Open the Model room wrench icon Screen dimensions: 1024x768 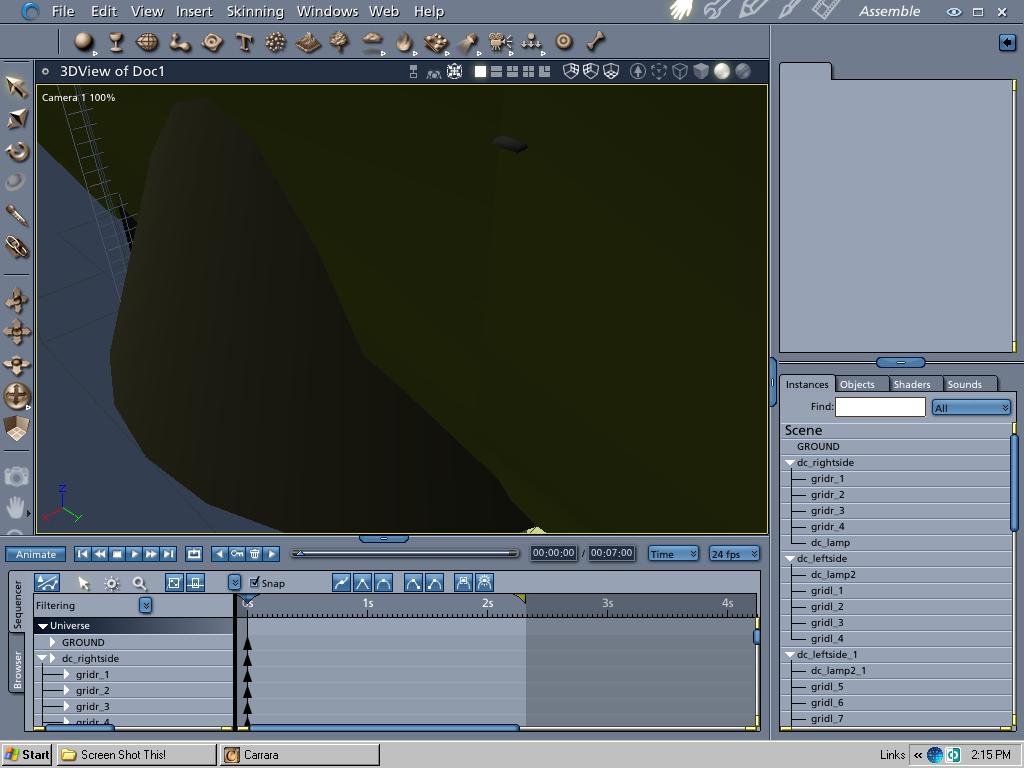[x=715, y=10]
